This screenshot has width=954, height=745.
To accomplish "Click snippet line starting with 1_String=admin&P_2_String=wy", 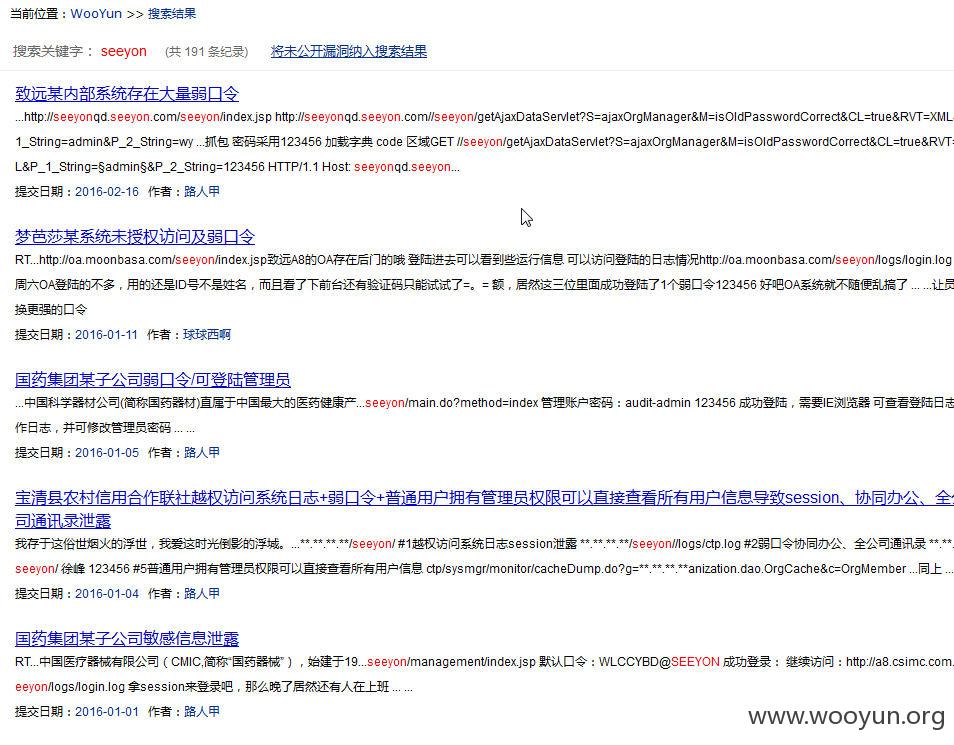I will click(x=484, y=142).
